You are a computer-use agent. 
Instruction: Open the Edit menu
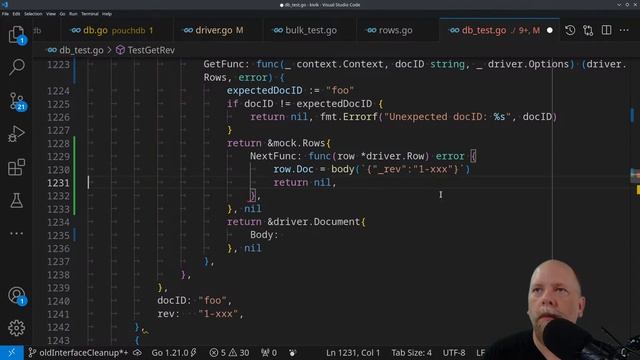click(16, 14)
